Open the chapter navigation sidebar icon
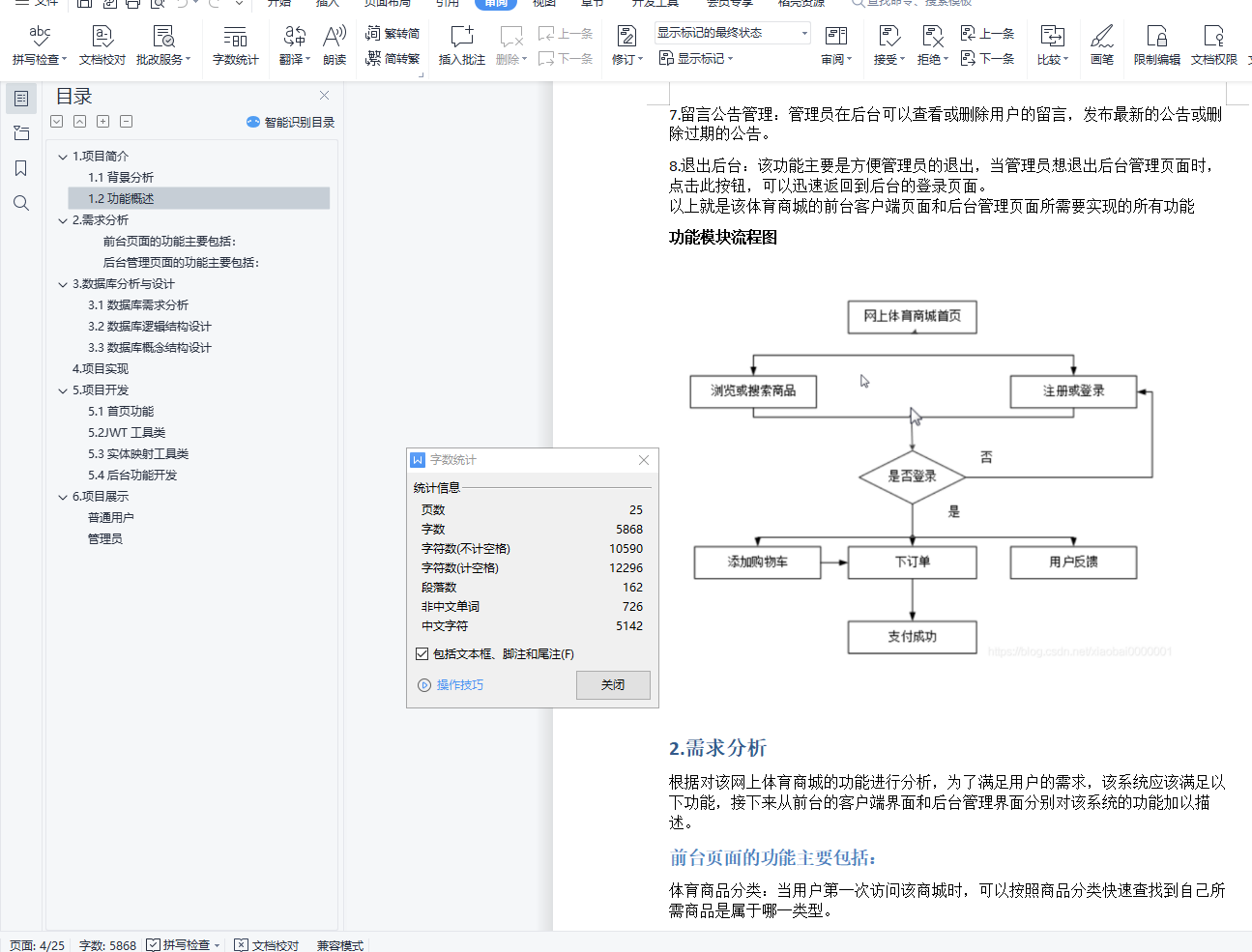 (21, 133)
